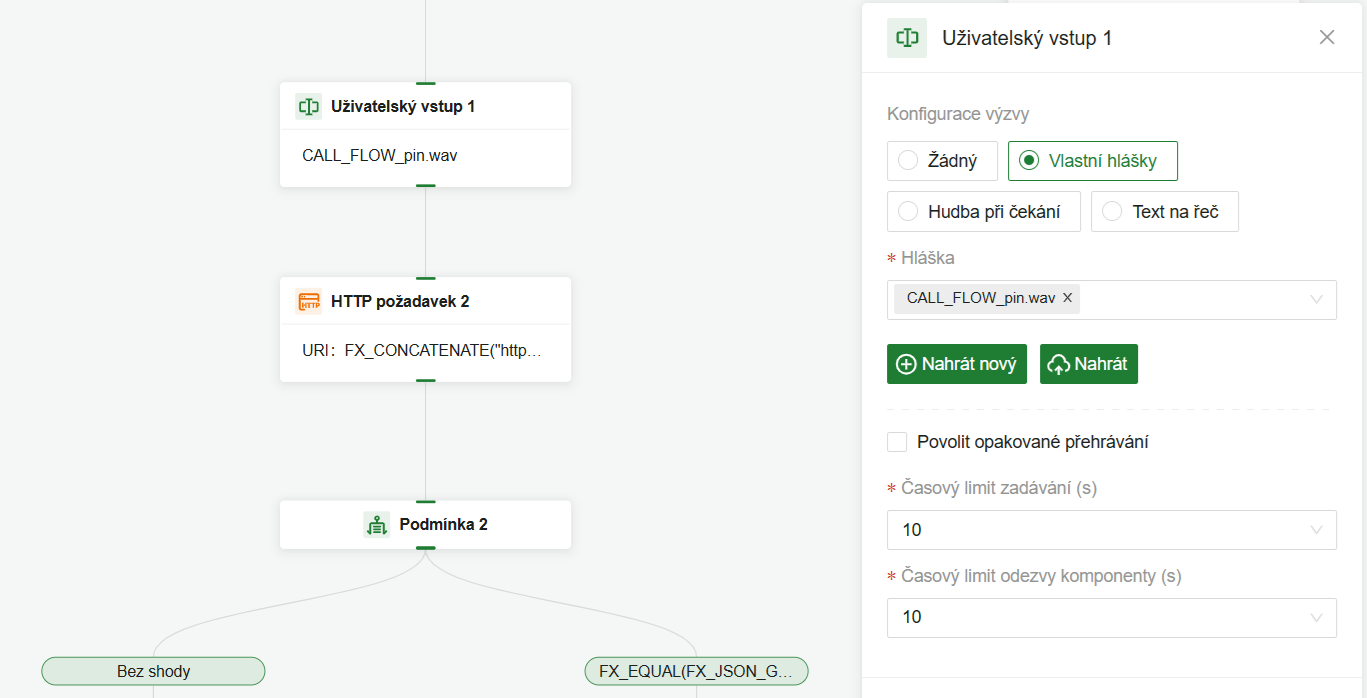Click the user input icon in panel header
The image size is (1367, 698).
(907, 38)
